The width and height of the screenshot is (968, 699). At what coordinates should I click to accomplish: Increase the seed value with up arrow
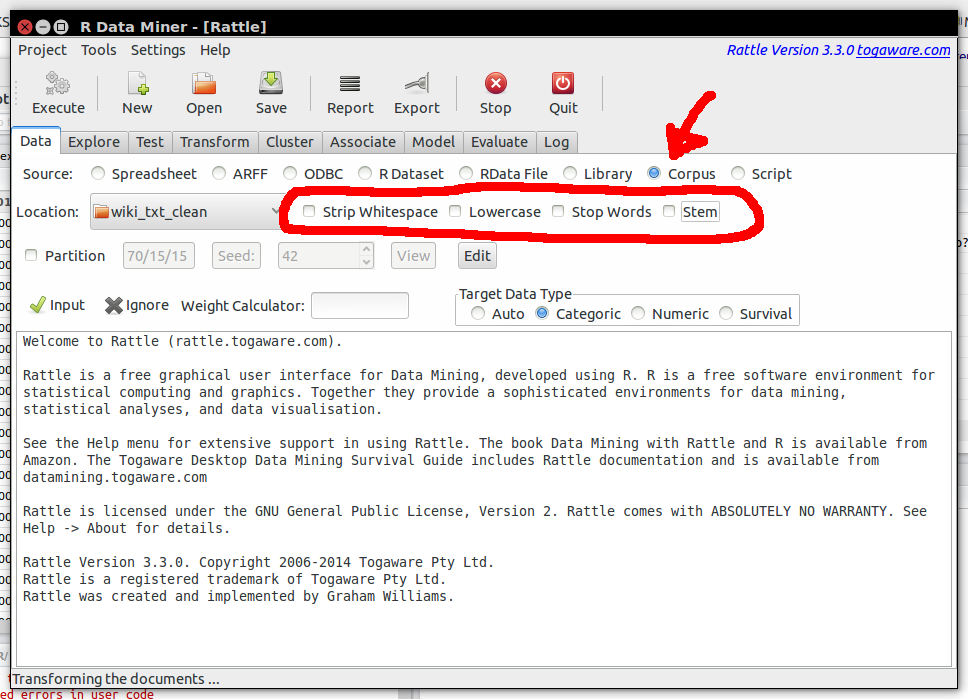pos(367,249)
